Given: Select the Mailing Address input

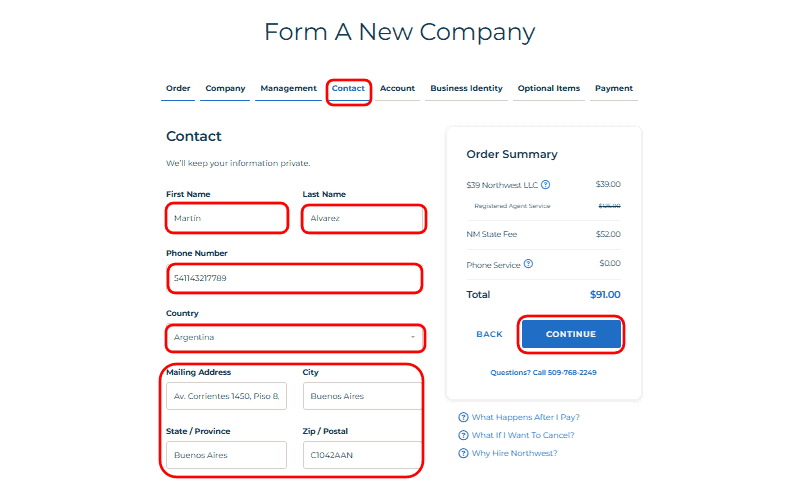Looking at the screenshot, I should 227,396.
